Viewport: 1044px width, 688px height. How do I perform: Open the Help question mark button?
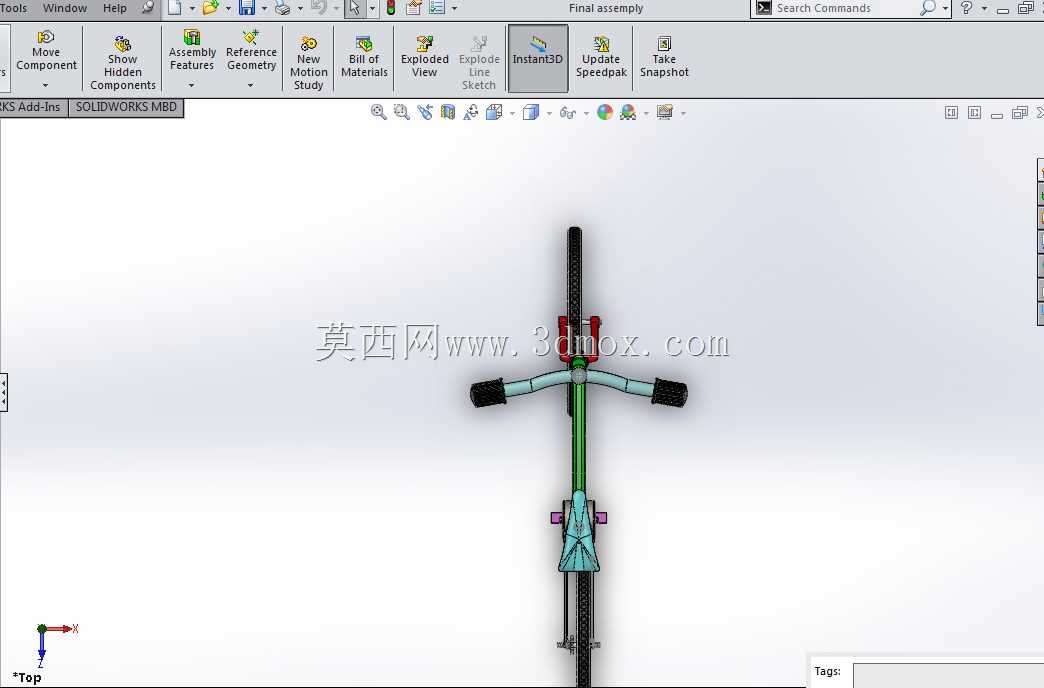tap(966, 8)
